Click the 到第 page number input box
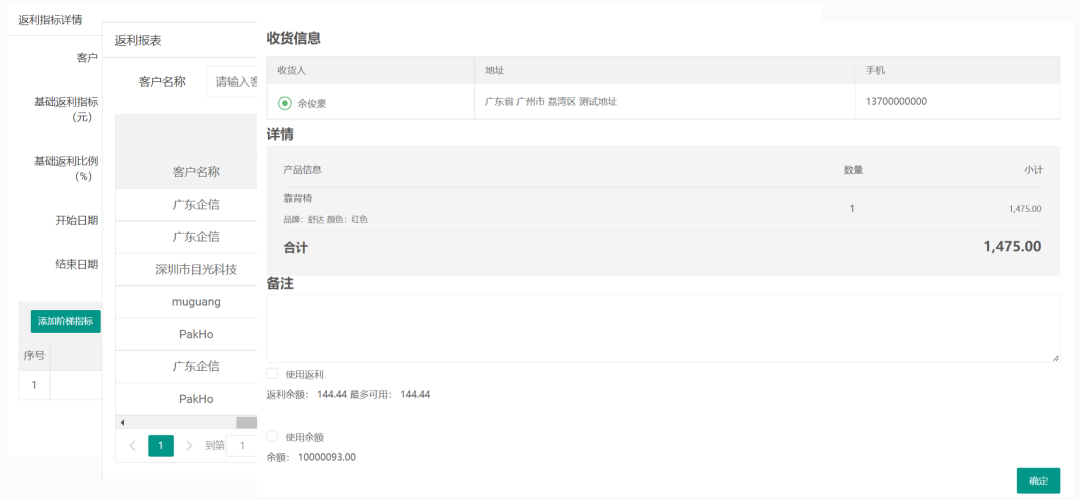This screenshot has height=500, width=1080. tap(241, 446)
